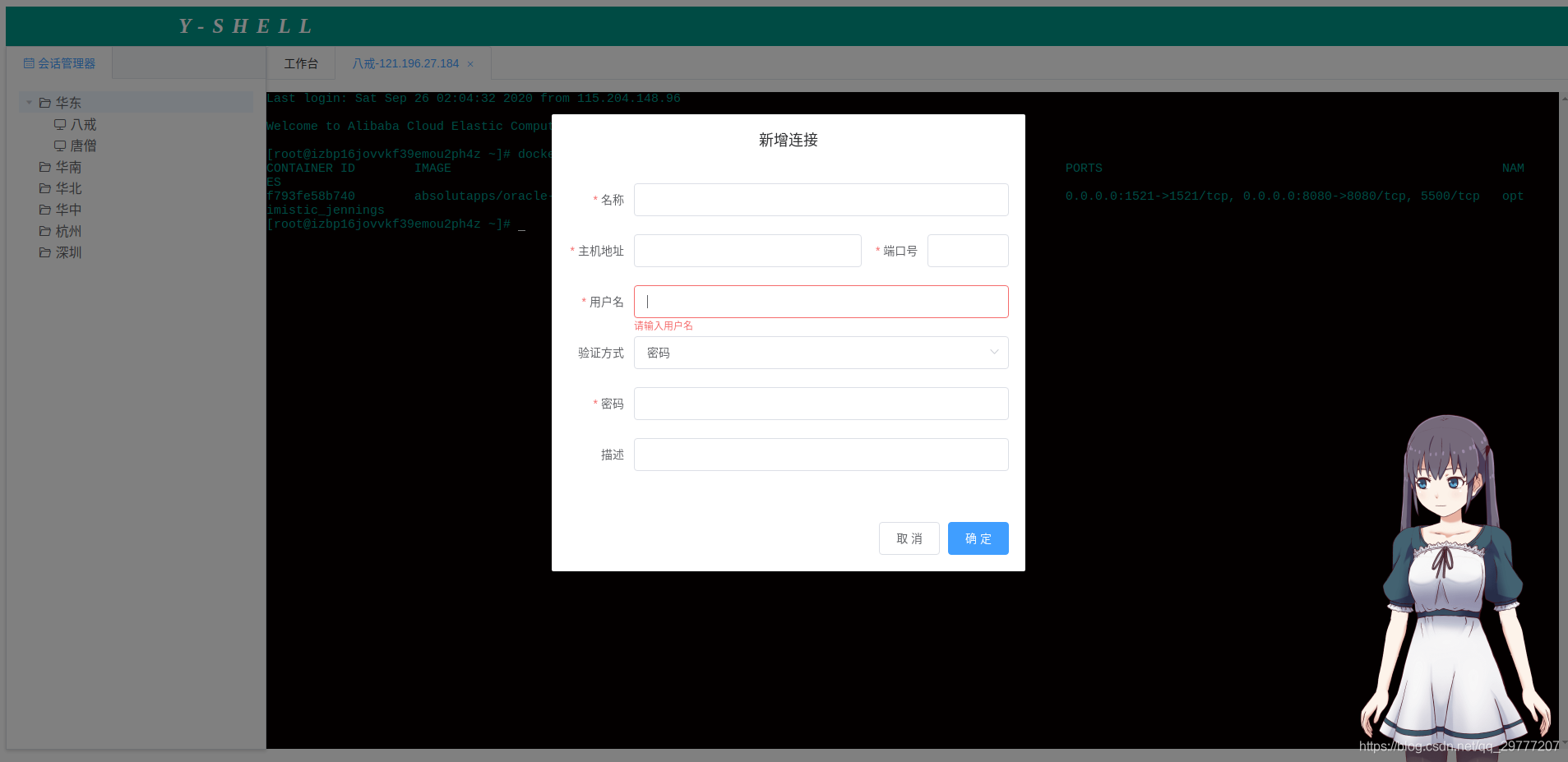Screen dimensions: 1568x762
Task: Click the folder icon of 杭州
Action: [x=45, y=231]
